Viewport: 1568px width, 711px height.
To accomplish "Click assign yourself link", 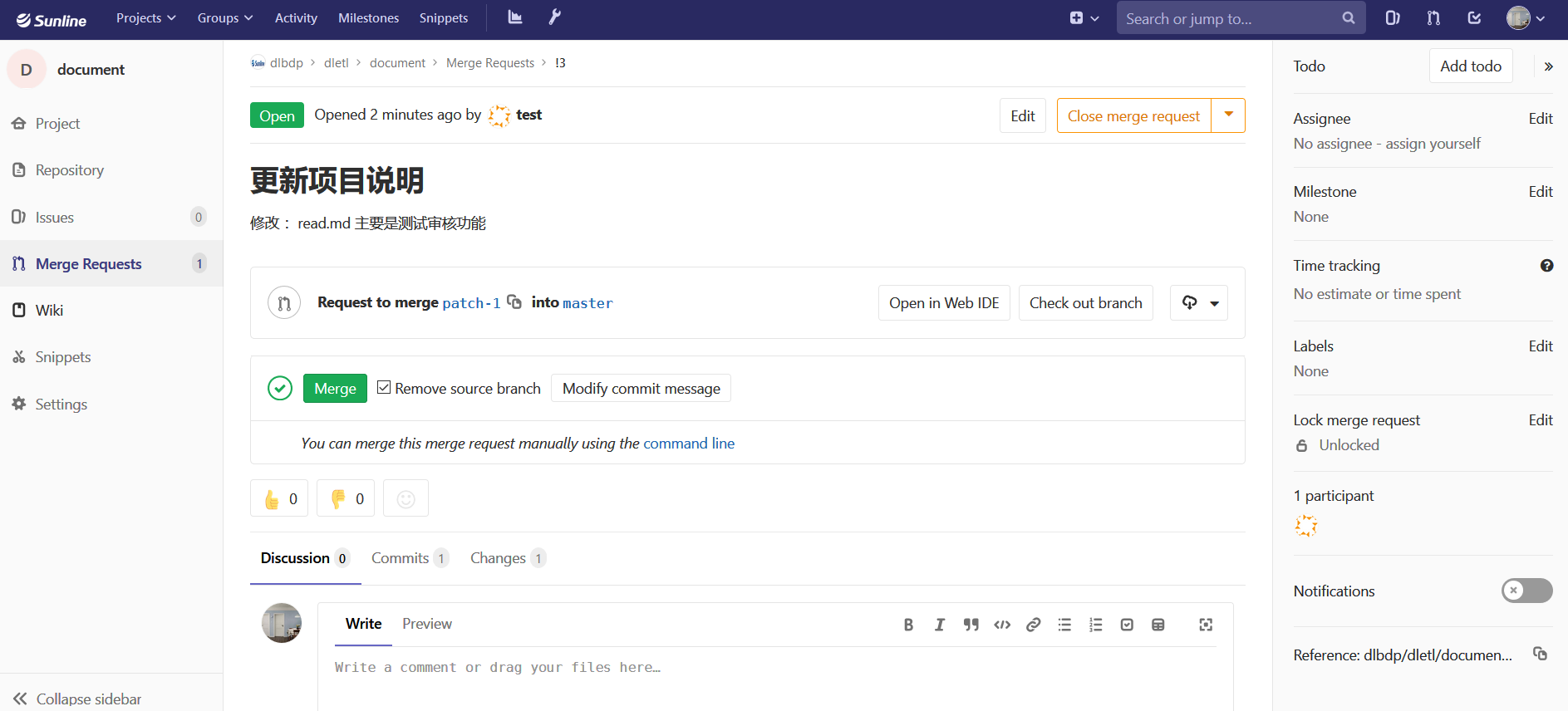I will [x=1433, y=144].
